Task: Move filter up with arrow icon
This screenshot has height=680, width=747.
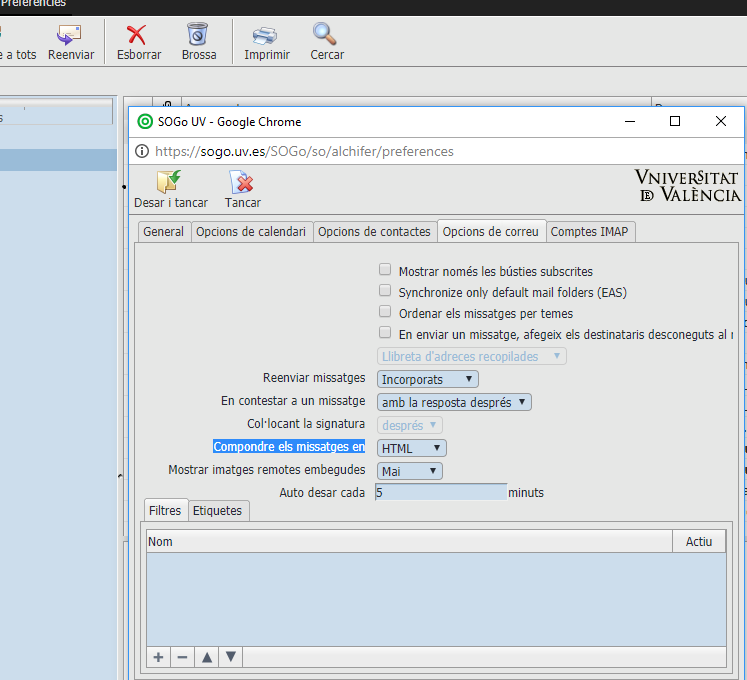Action: coord(207,657)
